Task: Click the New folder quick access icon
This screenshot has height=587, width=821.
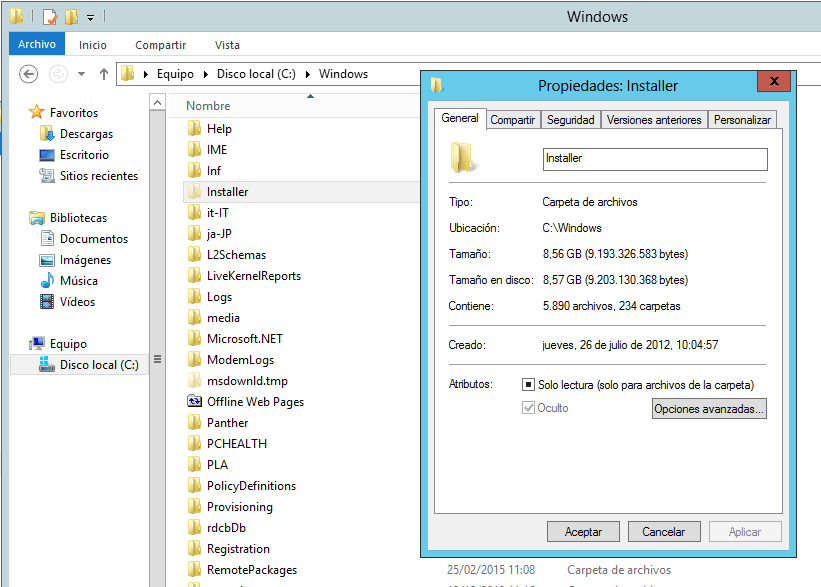Action: click(x=71, y=17)
